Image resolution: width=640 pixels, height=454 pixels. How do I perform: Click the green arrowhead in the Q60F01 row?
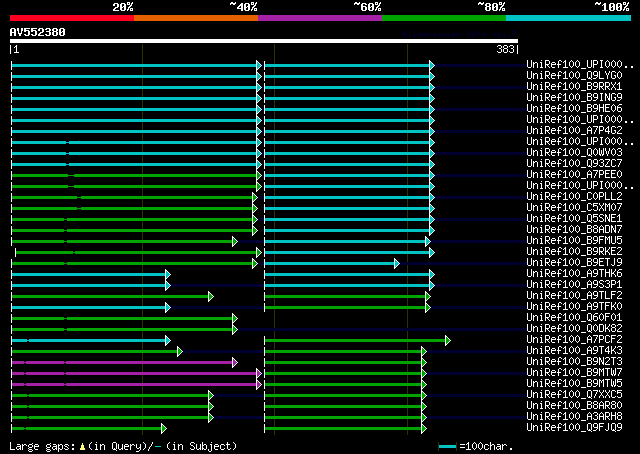click(x=235, y=318)
